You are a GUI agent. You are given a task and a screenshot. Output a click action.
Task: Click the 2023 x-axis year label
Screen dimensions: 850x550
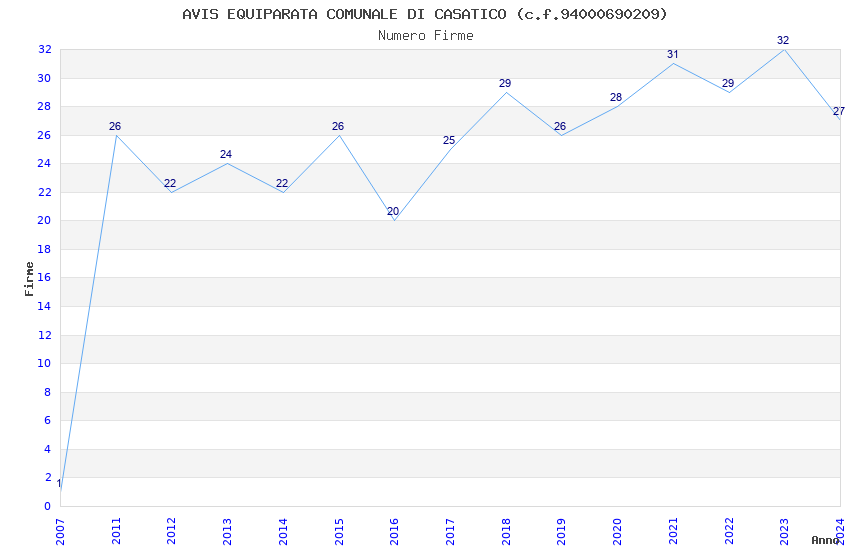click(784, 532)
